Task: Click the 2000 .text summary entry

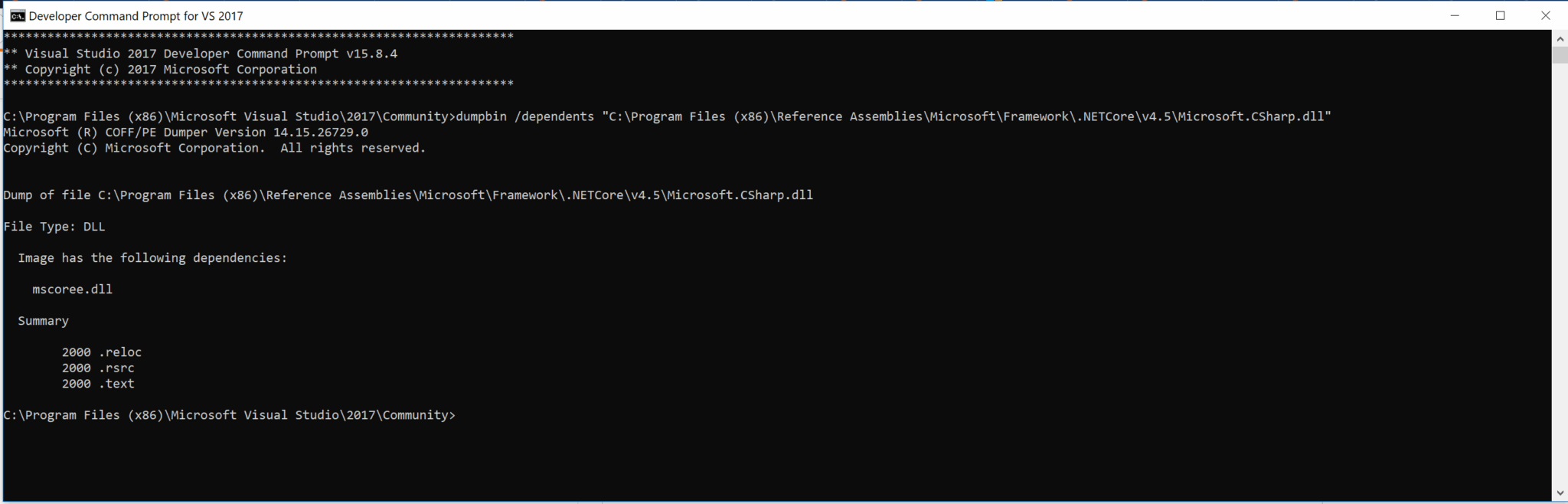Action: point(98,383)
